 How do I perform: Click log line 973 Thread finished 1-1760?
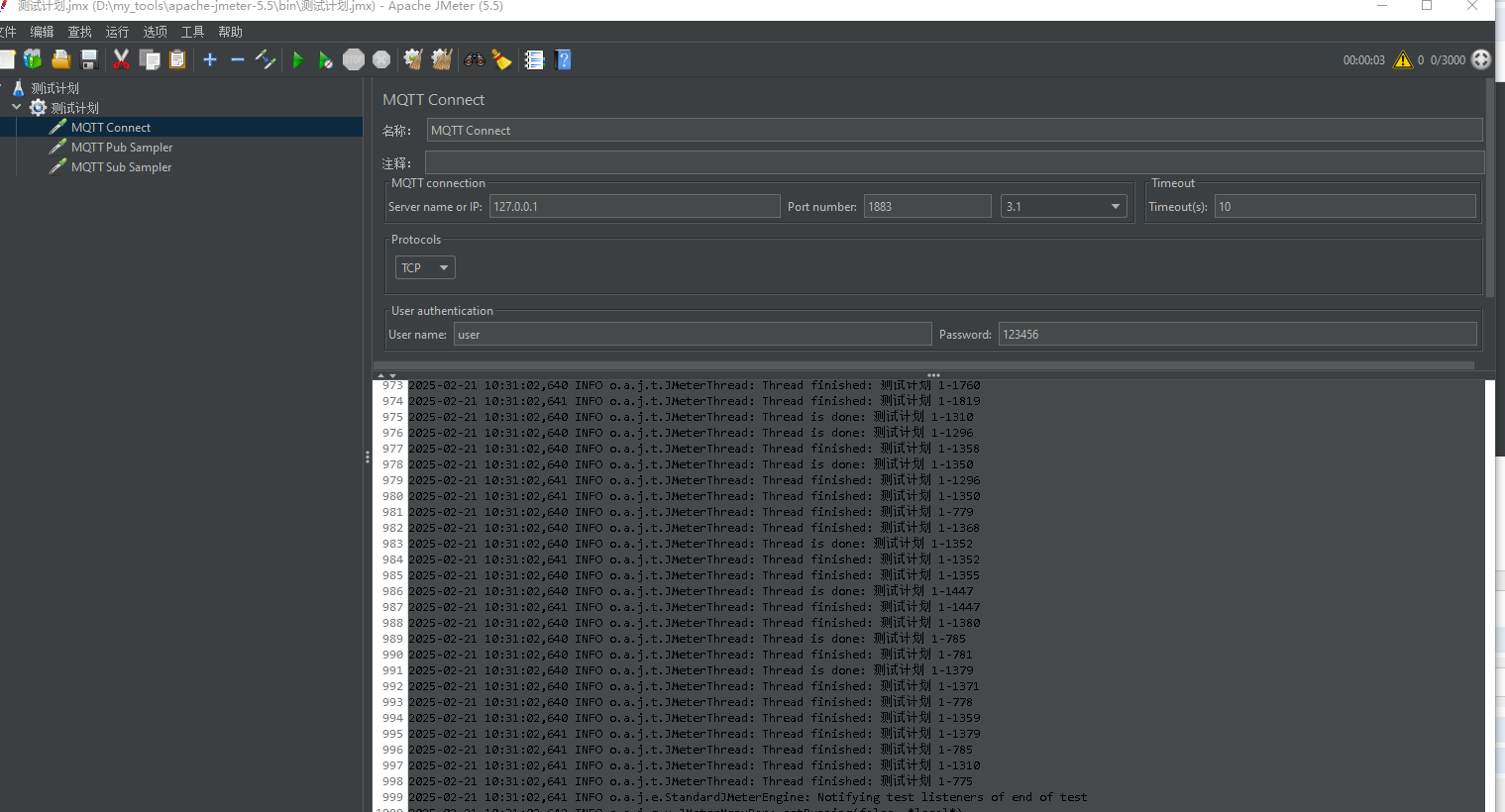694,385
